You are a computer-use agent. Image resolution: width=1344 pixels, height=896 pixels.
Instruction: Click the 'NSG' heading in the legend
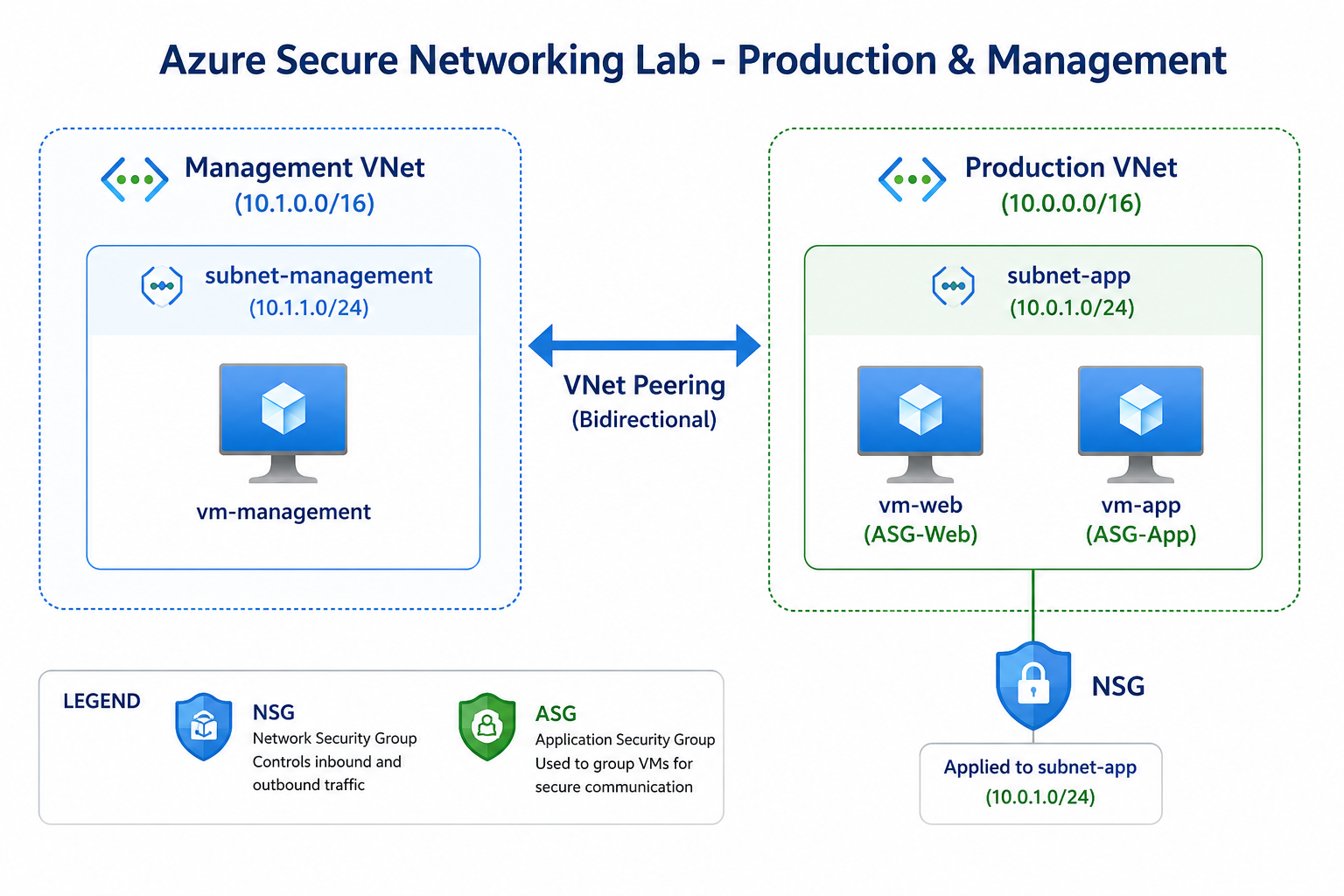[x=274, y=712]
